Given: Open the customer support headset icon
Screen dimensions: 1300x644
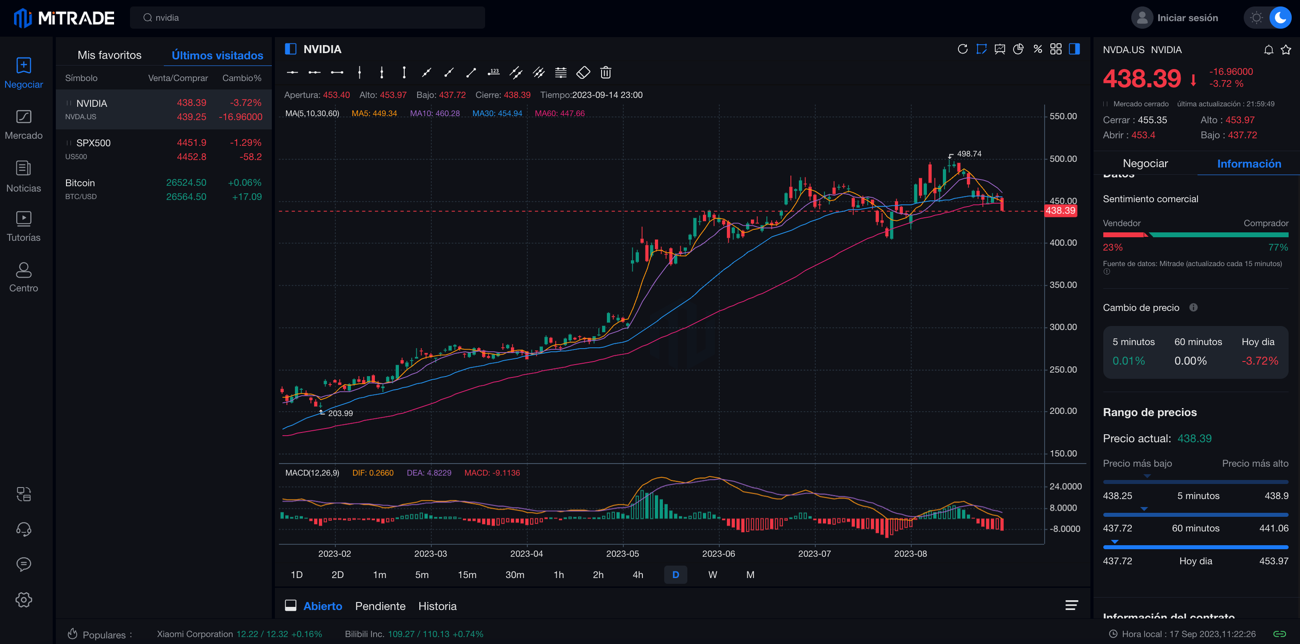Looking at the screenshot, I should (x=24, y=530).
